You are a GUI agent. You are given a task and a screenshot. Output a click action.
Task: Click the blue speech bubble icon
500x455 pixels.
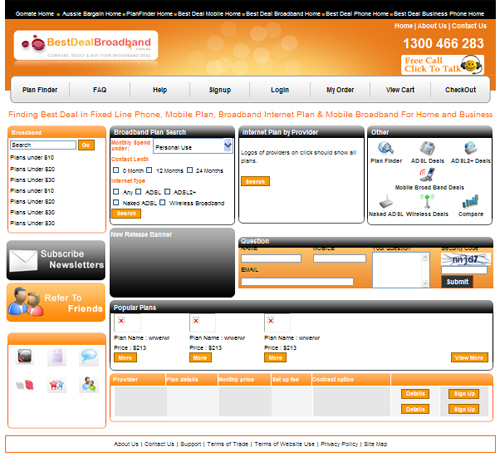[x=89, y=356]
